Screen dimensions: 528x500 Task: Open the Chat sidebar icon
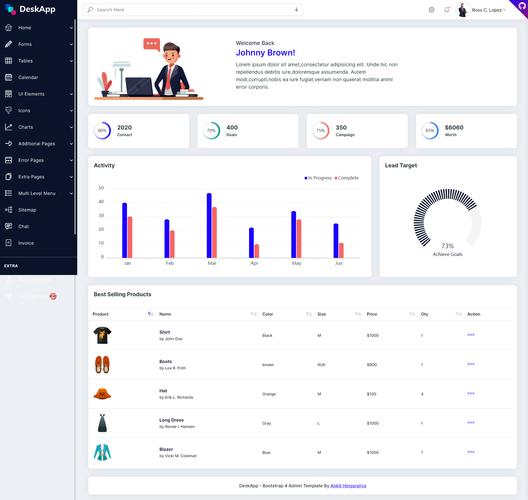pyautogui.click(x=8, y=226)
